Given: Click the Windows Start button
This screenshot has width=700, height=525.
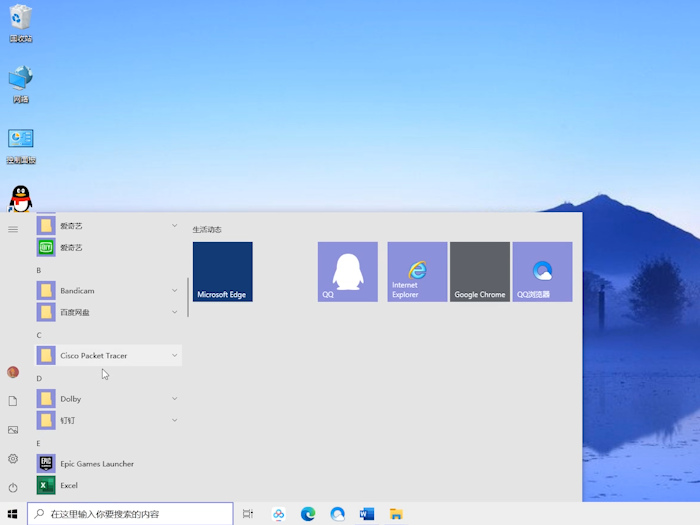Looking at the screenshot, I should [12, 514].
